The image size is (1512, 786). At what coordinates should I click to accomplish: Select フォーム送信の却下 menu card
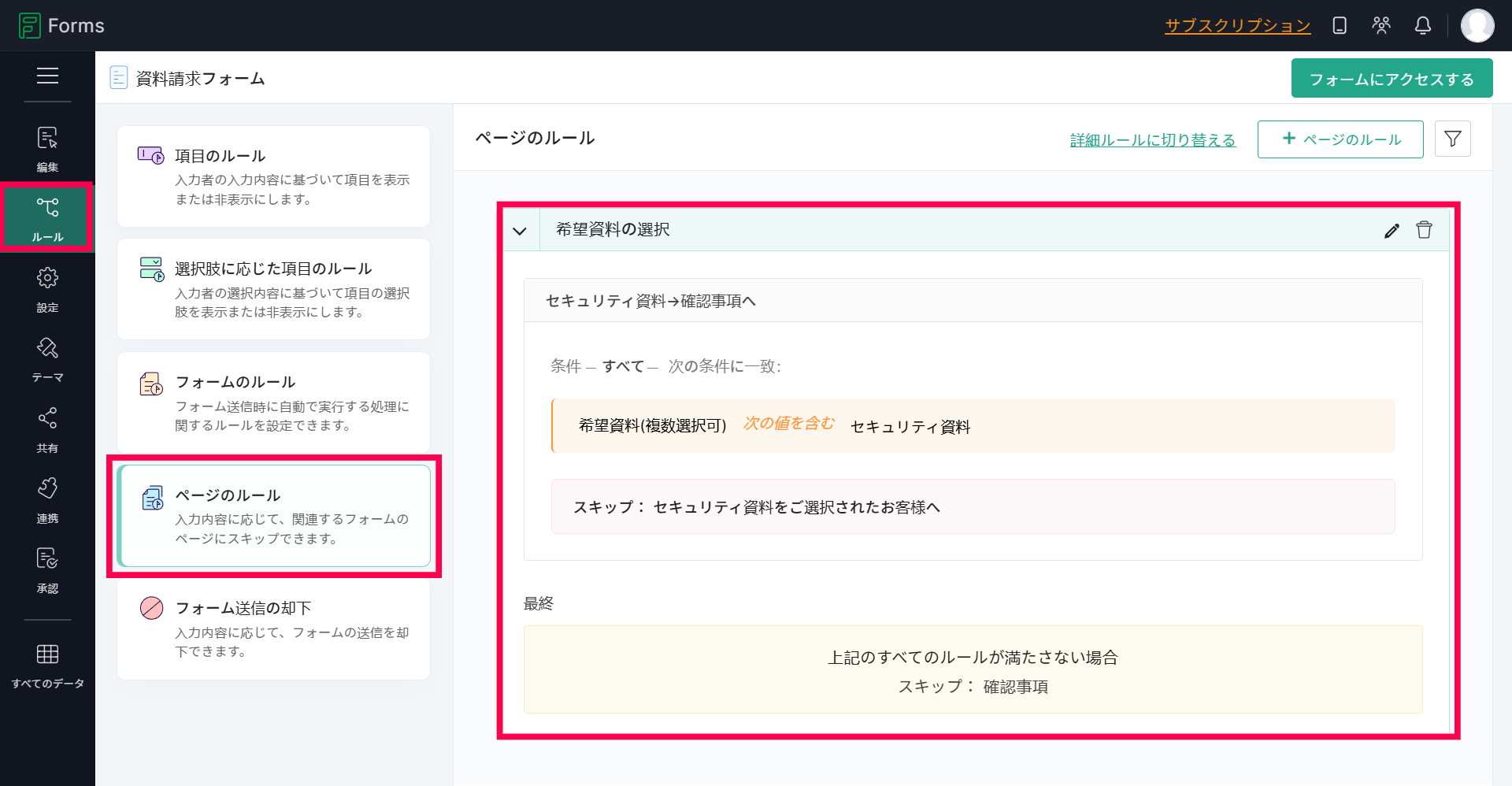click(273, 628)
